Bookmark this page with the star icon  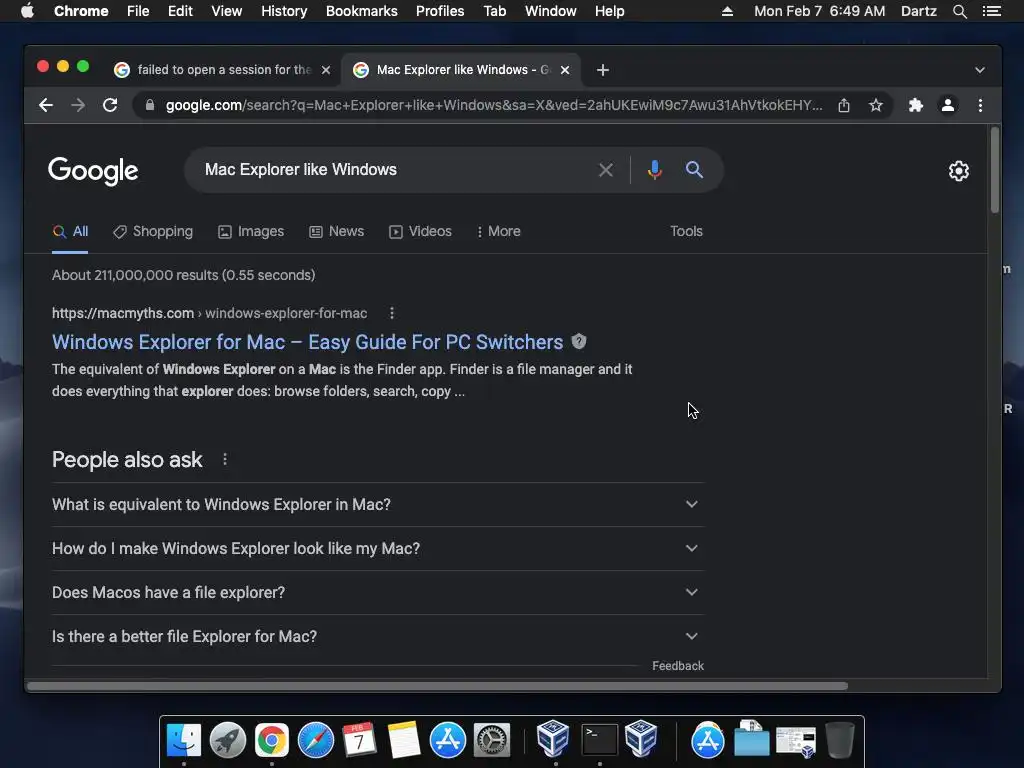click(876, 105)
